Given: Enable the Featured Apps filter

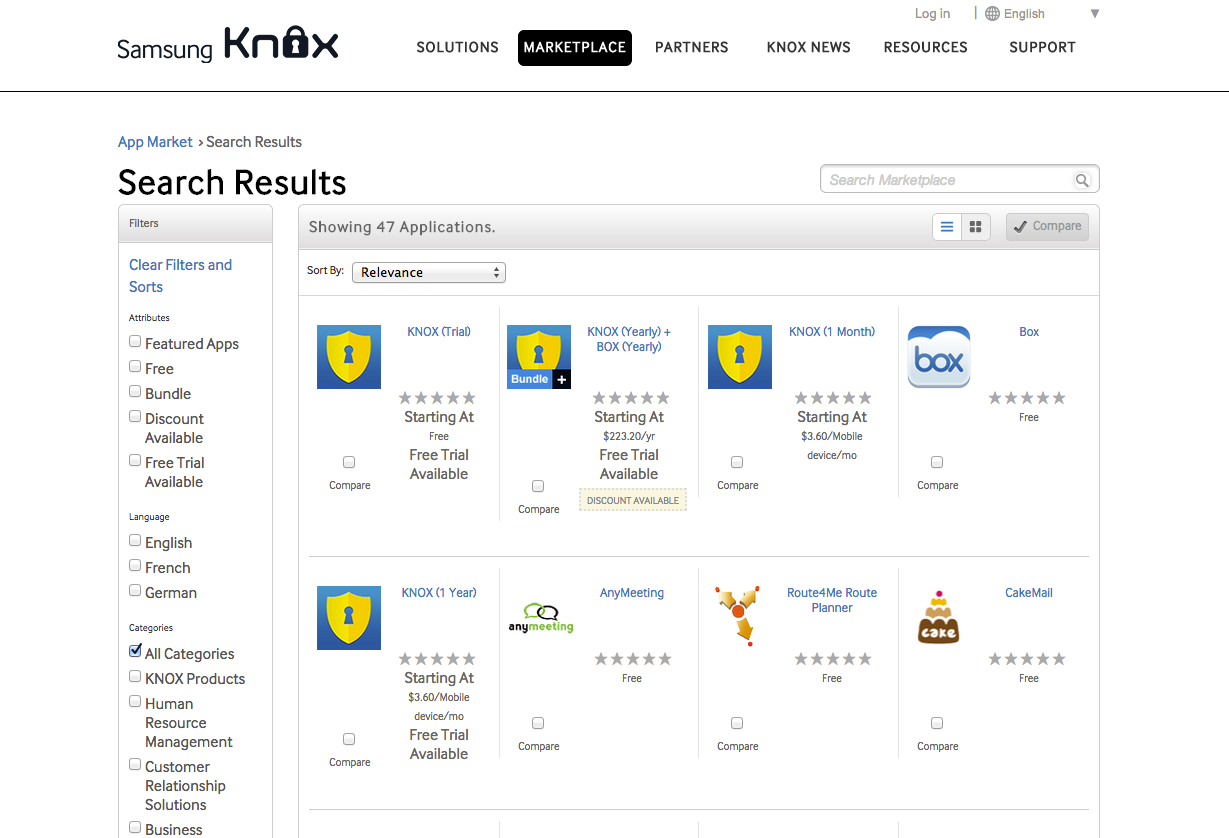Looking at the screenshot, I should coord(135,342).
